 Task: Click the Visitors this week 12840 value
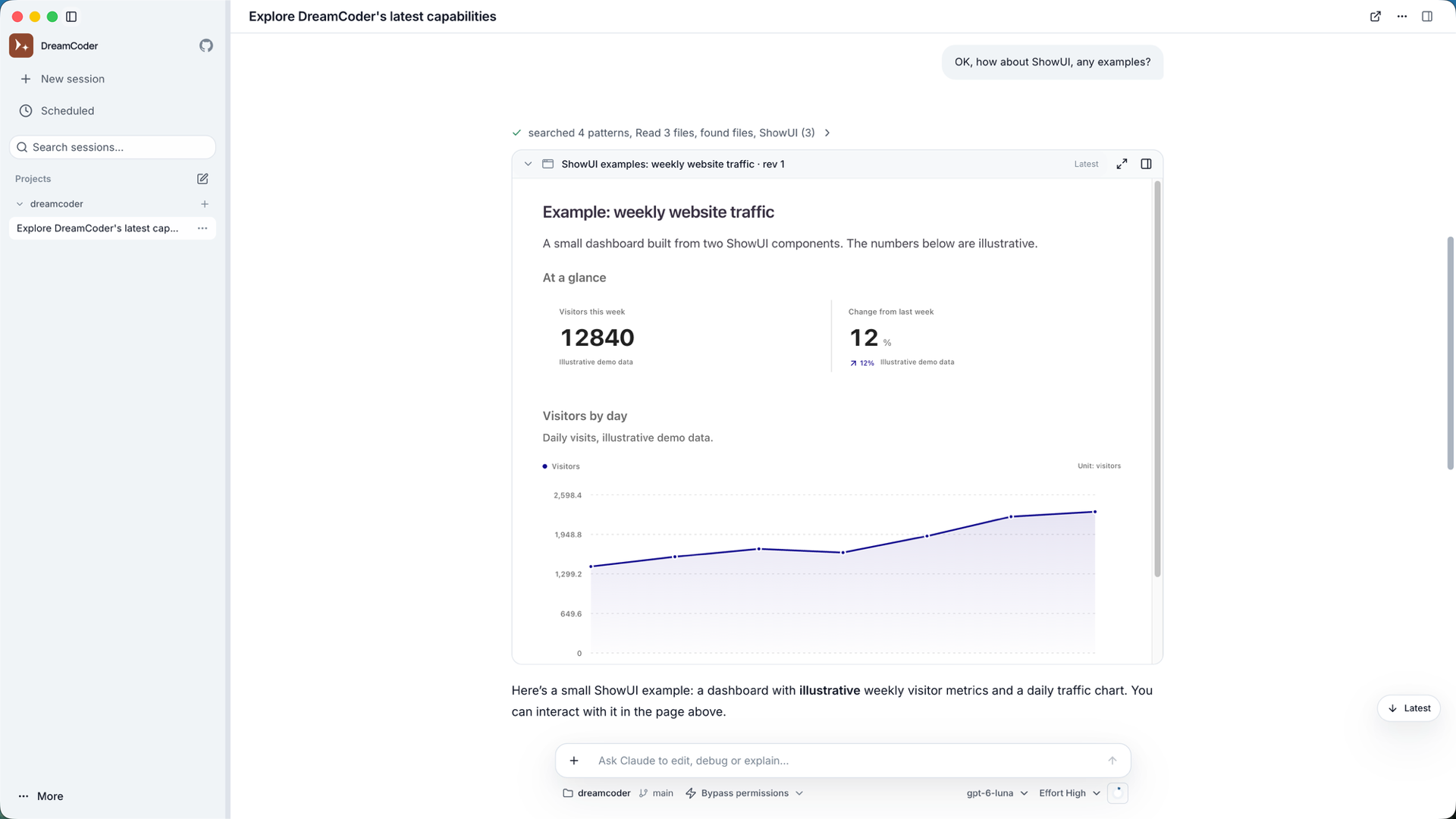[597, 337]
